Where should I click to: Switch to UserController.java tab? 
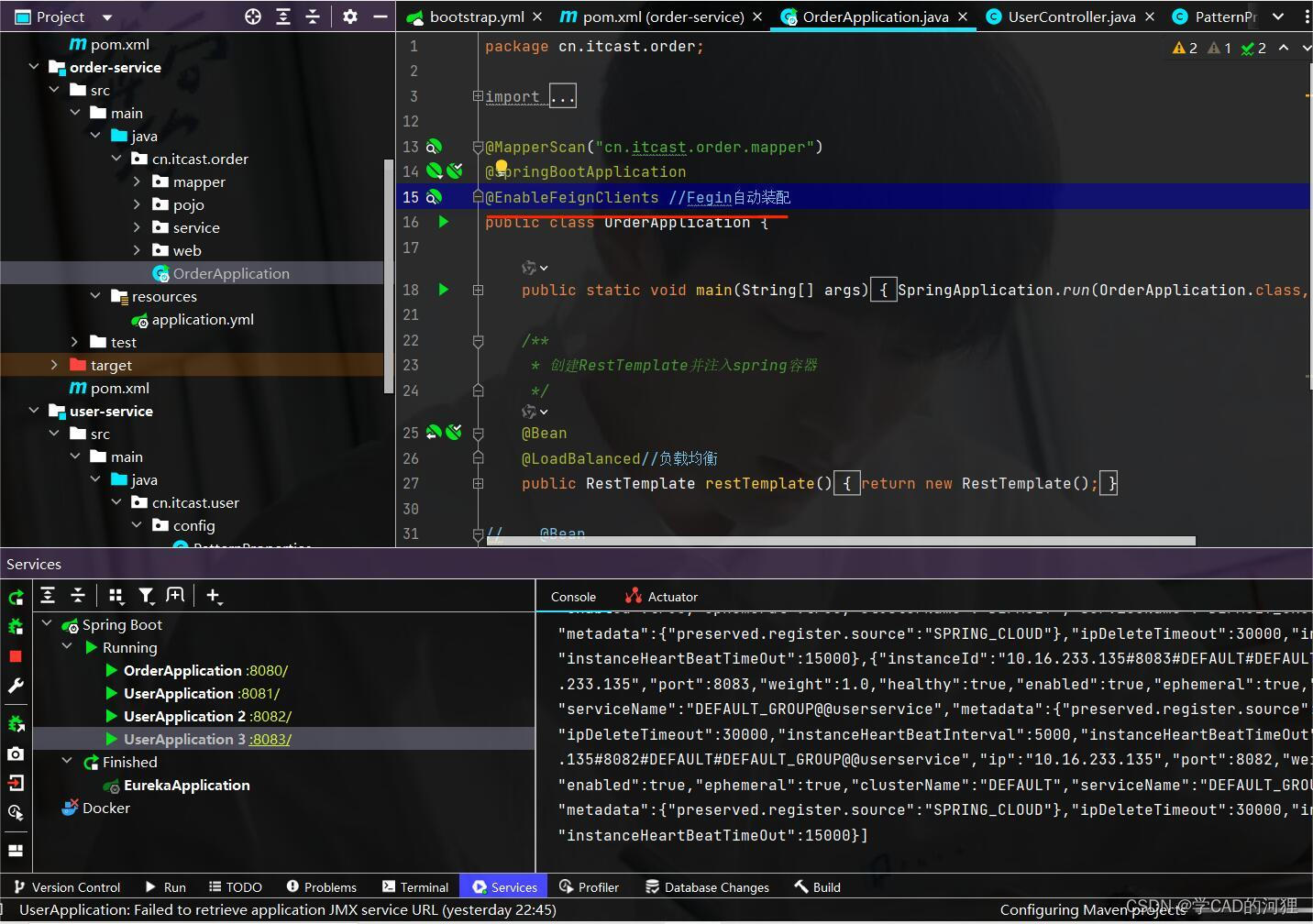click(1071, 16)
